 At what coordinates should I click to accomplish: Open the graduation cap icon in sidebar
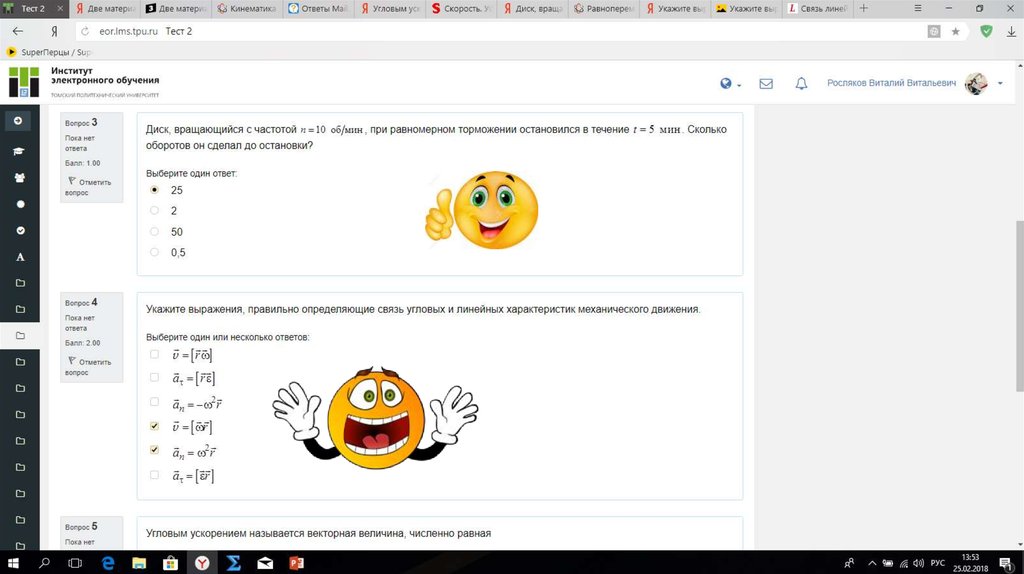(x=19, y=151)
